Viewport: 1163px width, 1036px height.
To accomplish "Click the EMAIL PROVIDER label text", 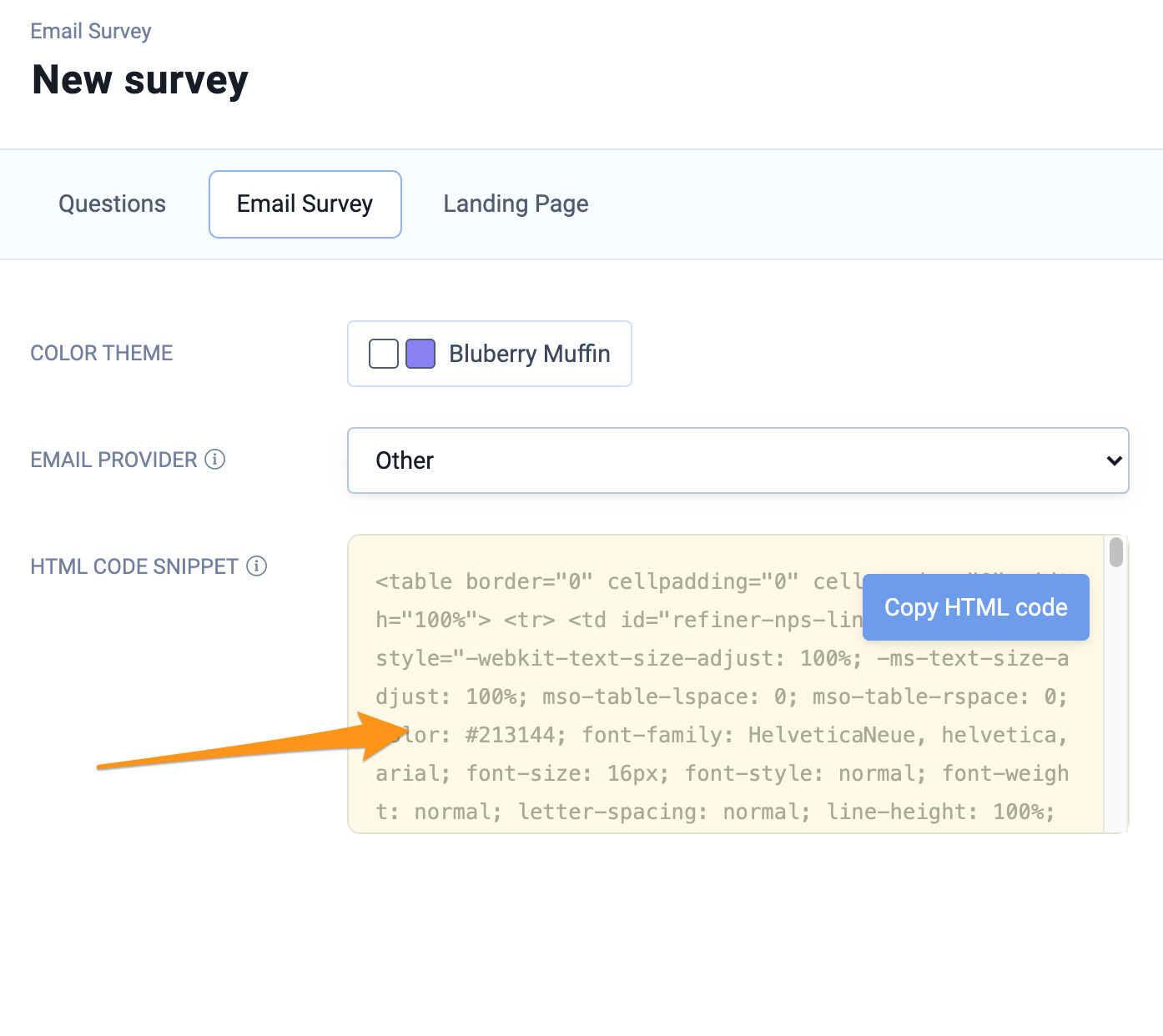I will (x=113, y=460).
